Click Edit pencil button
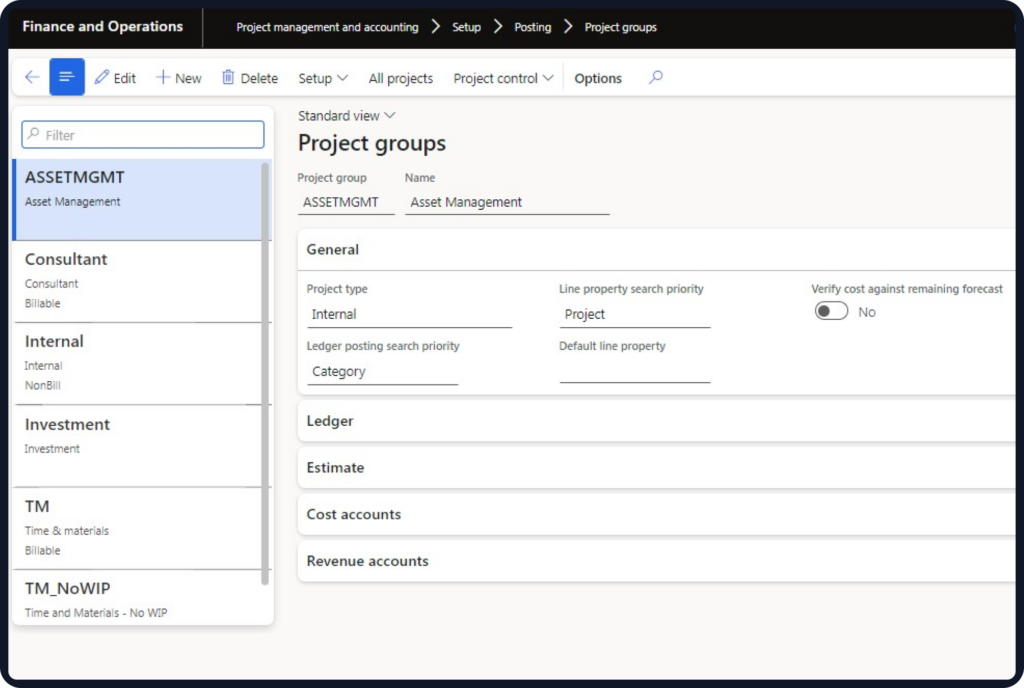 pyautogui.click(x=115, y=78)
